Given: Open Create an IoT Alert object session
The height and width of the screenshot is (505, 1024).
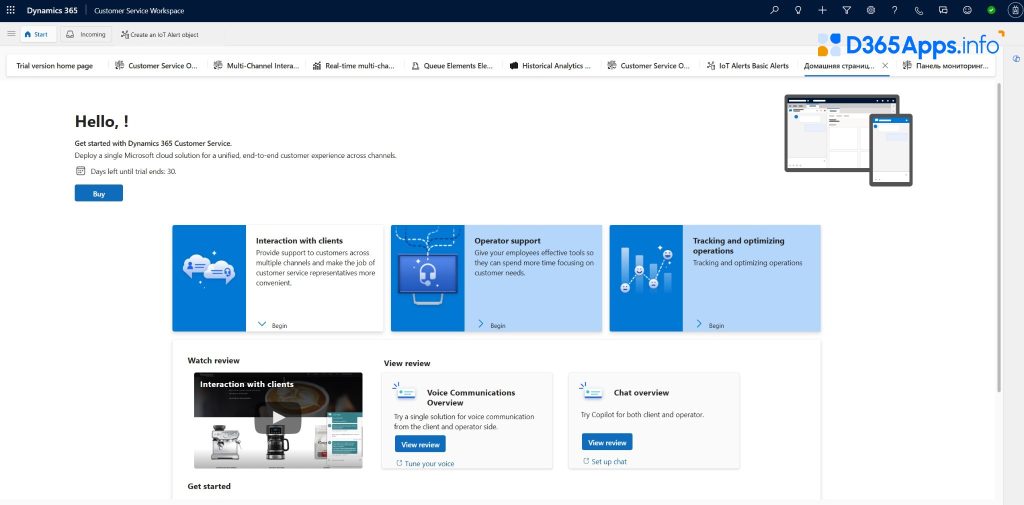Looking at the screenshot, I should [x=159, y=35].
